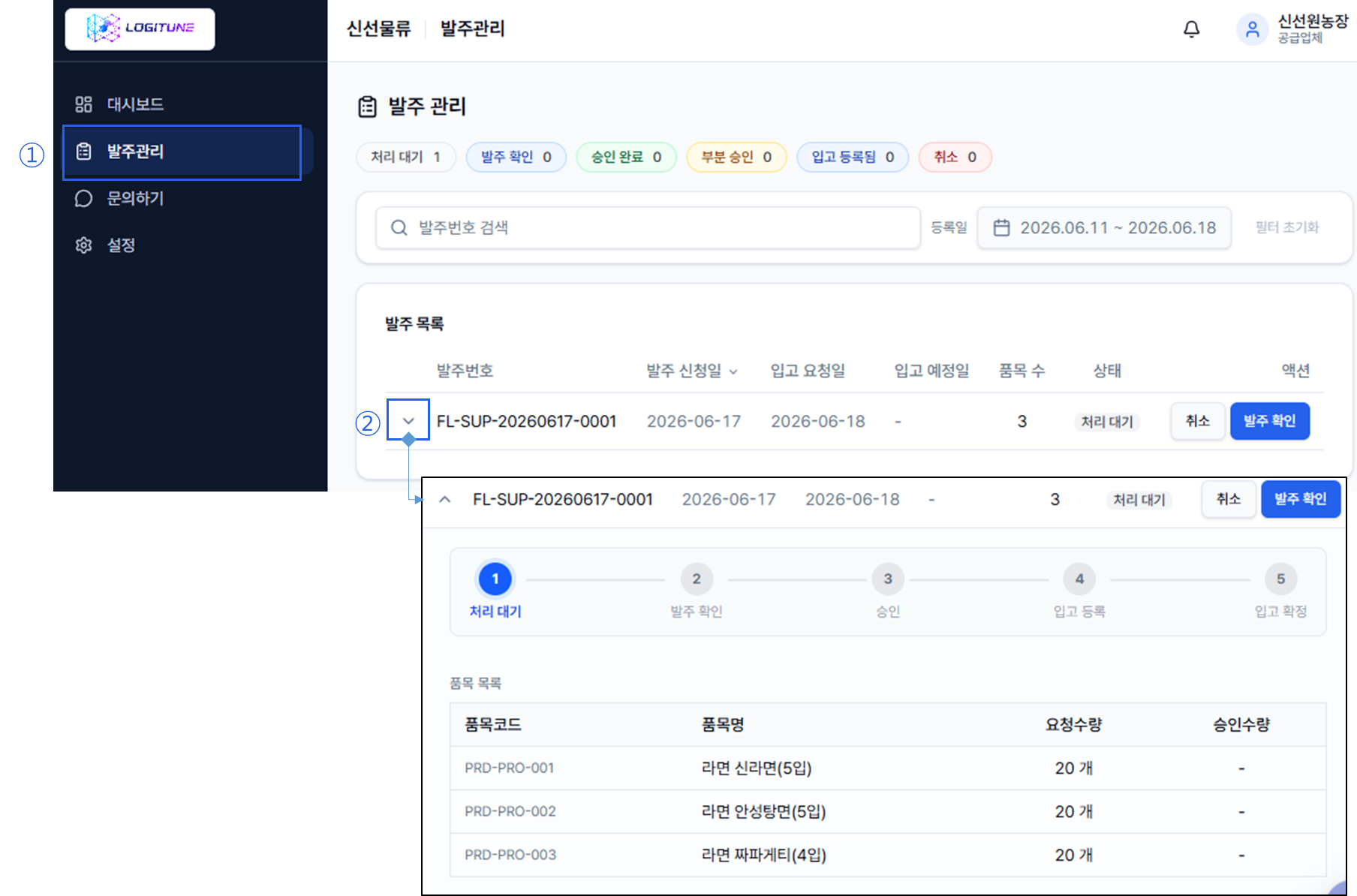Filter by 처리 대기 status chip

click(406, 157)
